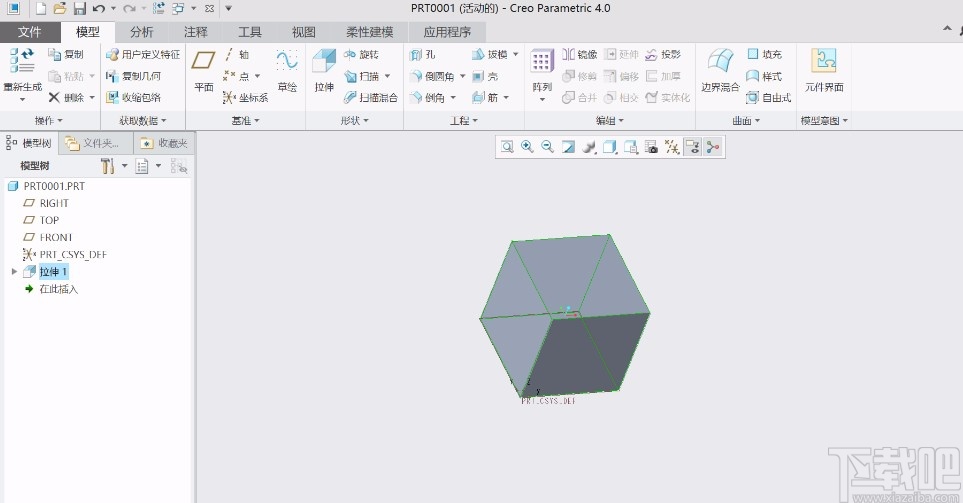This screenshot has width=963, height=503.
Task: Switch to the 文件夹 navigator tab
Action: coord(98,143)
